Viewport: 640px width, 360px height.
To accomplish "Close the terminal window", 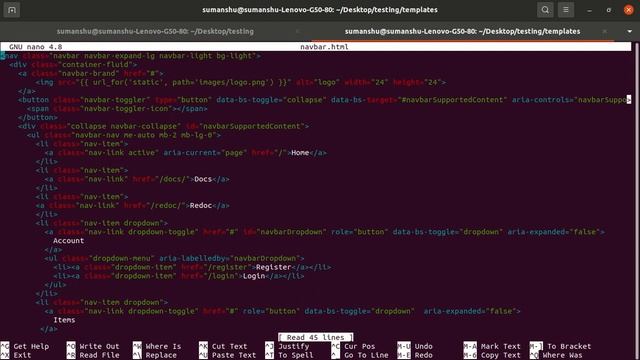I will tap(629, 10).
